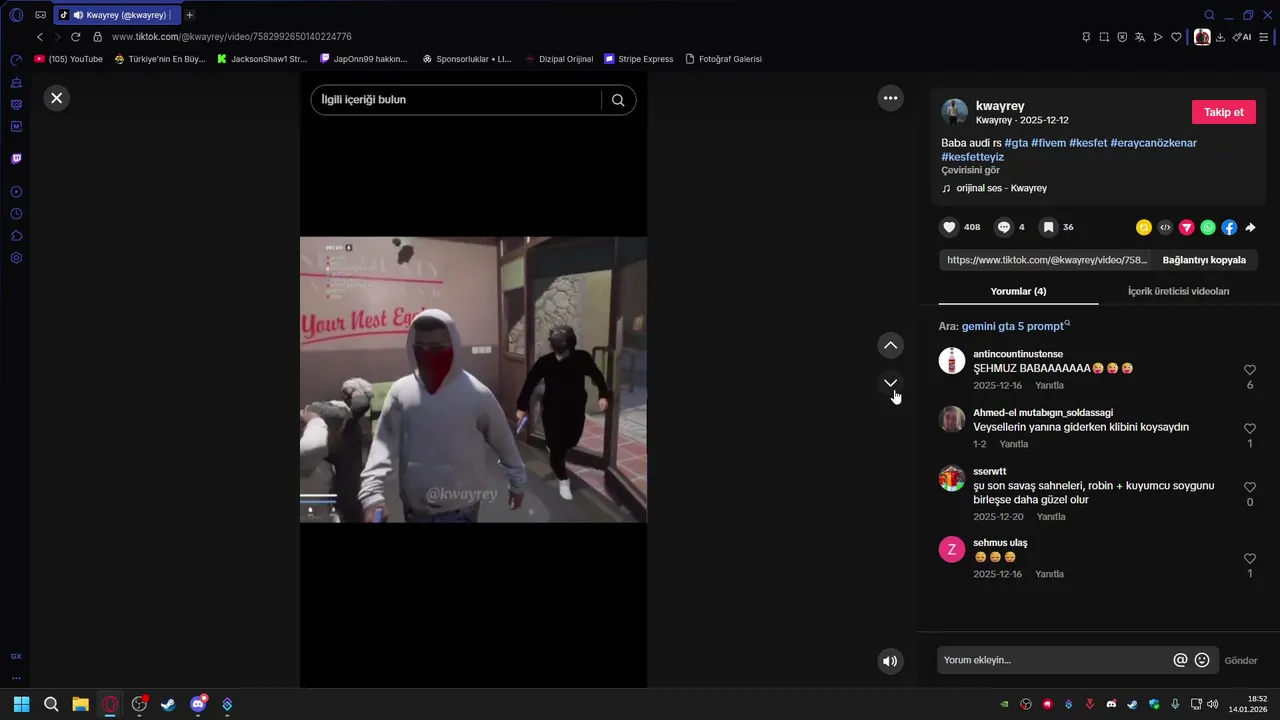Bookmark the video with save icon
The image size is (1280, 720).
click(x=1048, y=227)
